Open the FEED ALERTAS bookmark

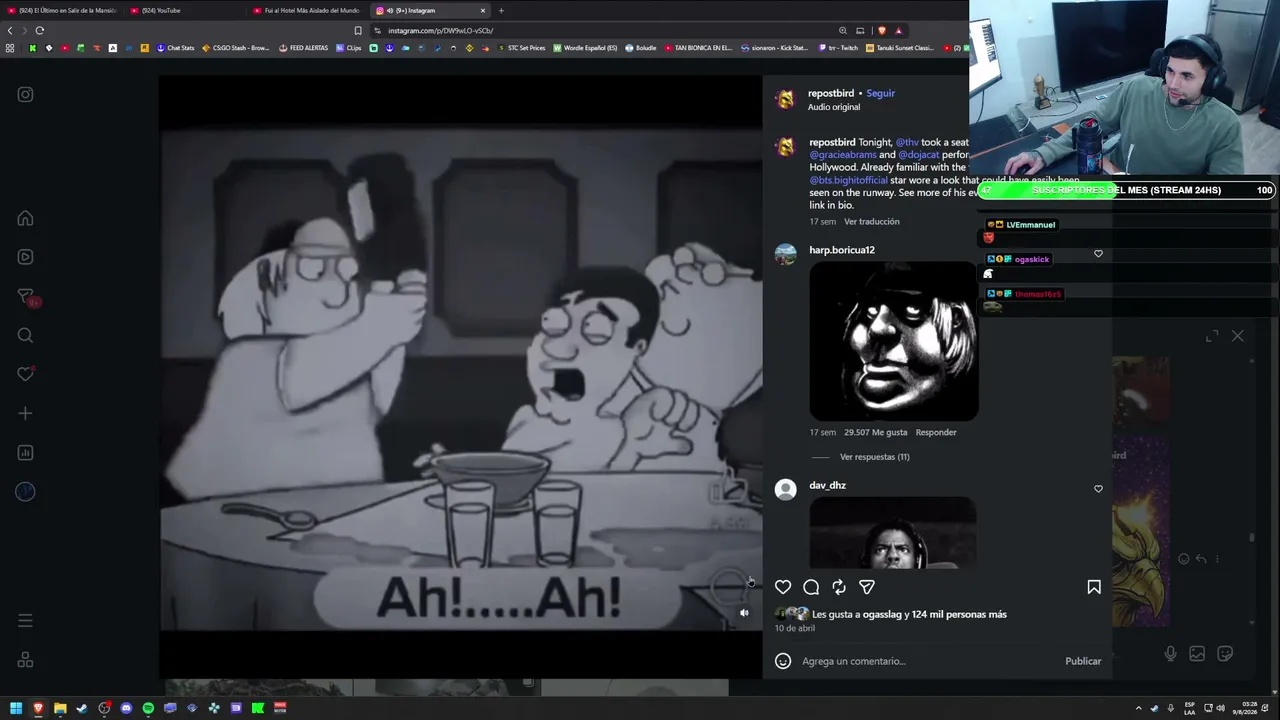point(304,48)
